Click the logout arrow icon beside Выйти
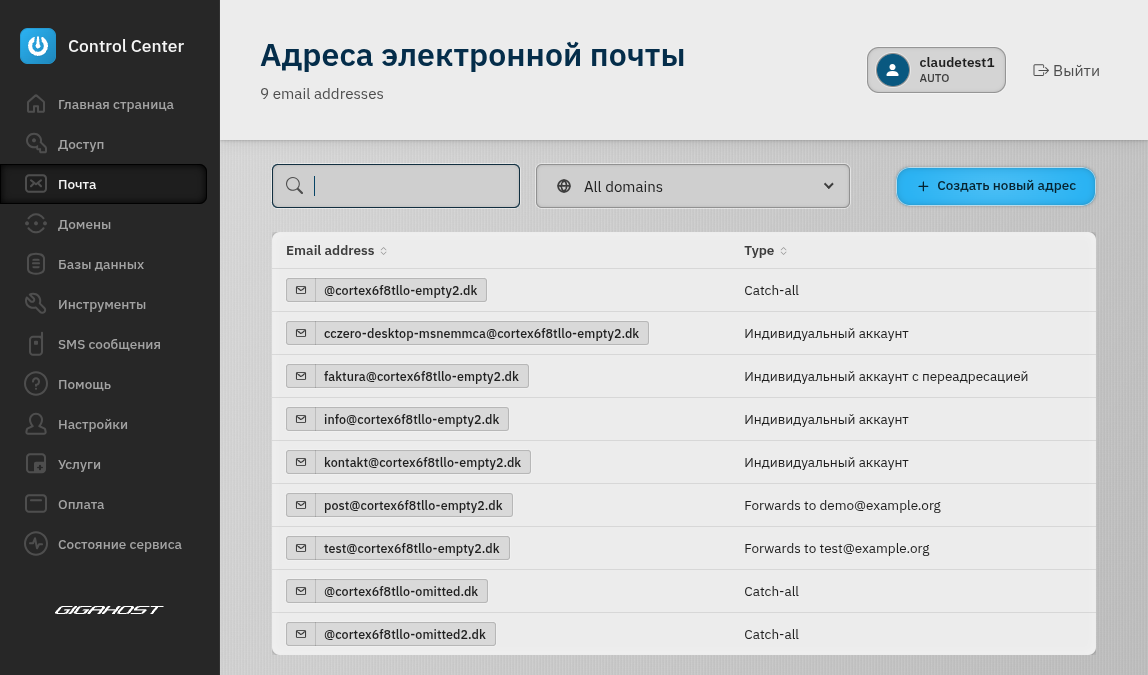This screenshot has width=1148, height=675. point(1040,70)
